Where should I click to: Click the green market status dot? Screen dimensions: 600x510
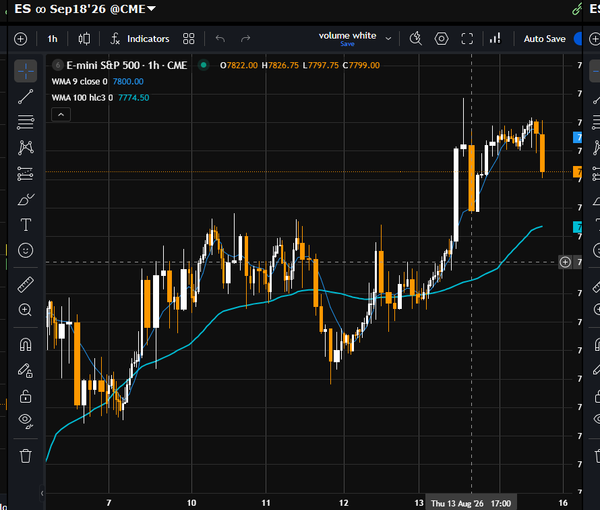tap(204, 65)
